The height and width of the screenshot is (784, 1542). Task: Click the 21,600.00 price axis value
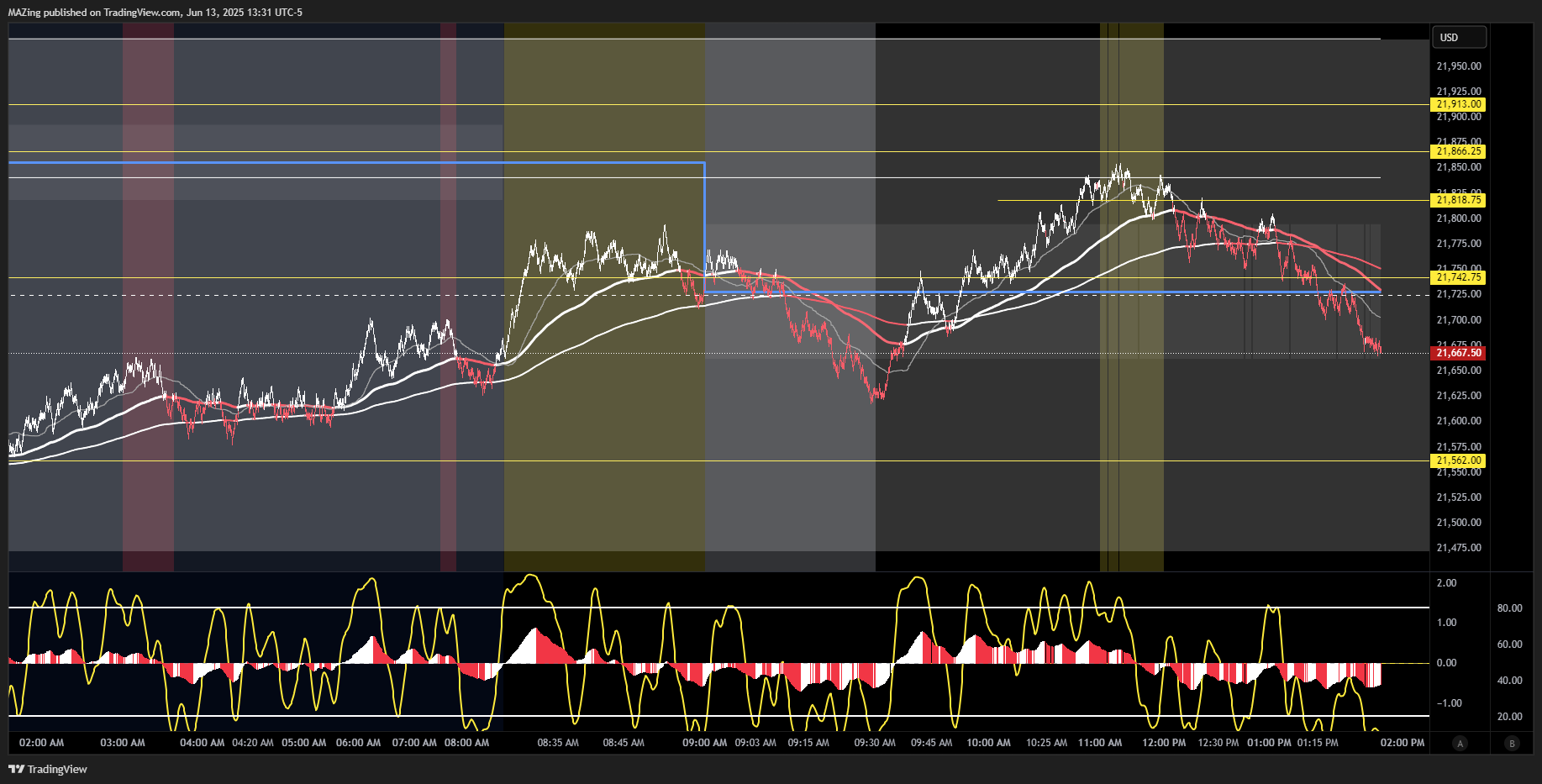pos(1459,420)
